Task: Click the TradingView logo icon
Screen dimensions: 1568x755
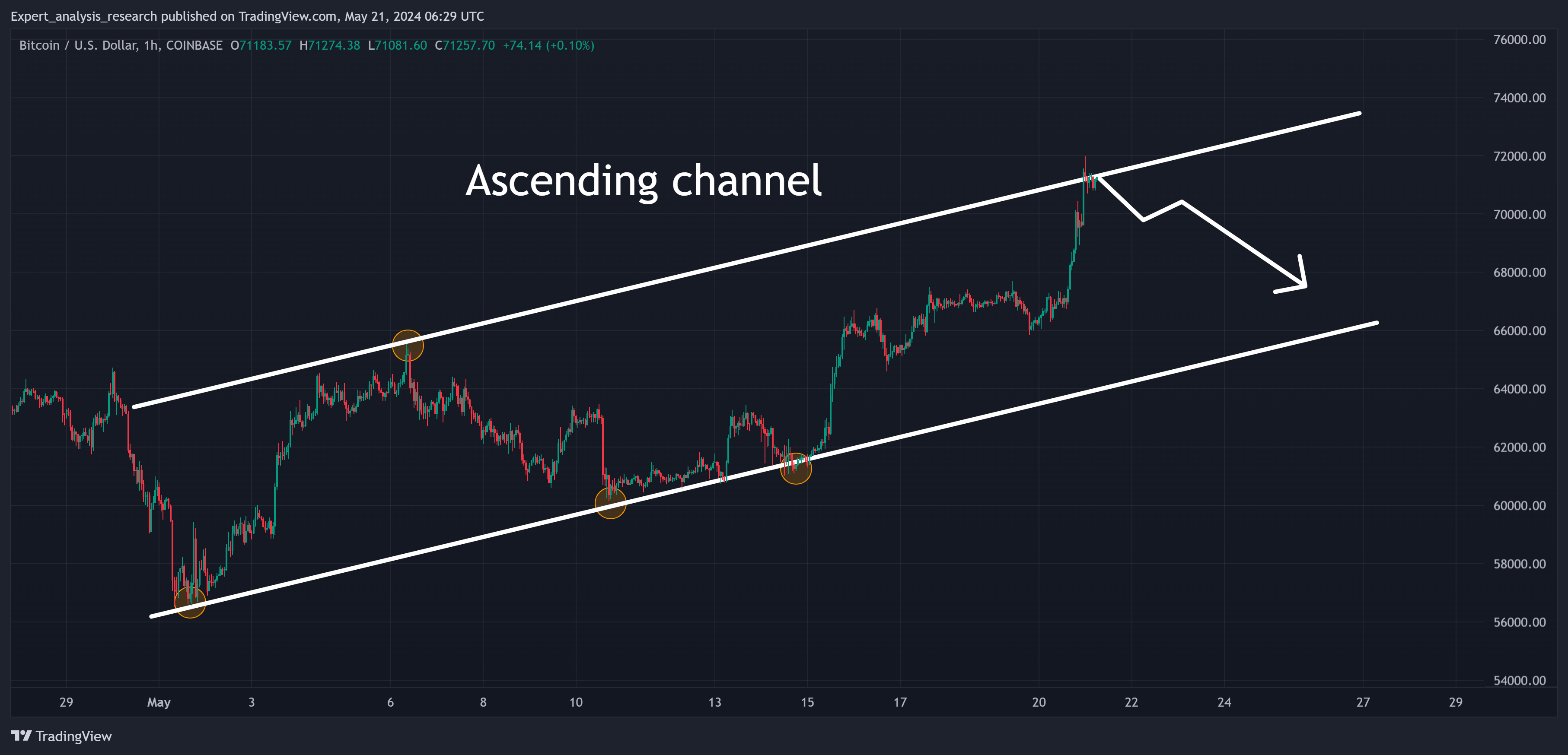Action: (21, 736)
